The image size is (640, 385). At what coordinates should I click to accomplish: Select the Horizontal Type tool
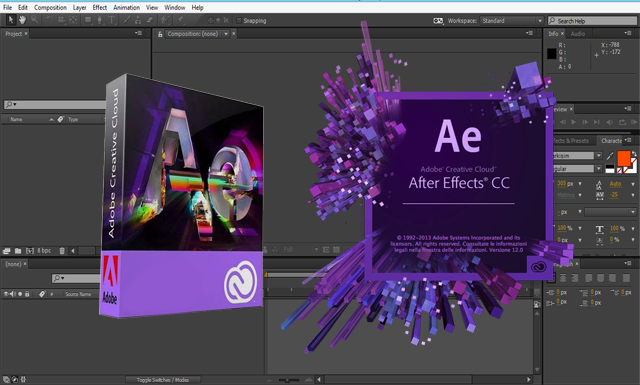(x=111, y=20)
